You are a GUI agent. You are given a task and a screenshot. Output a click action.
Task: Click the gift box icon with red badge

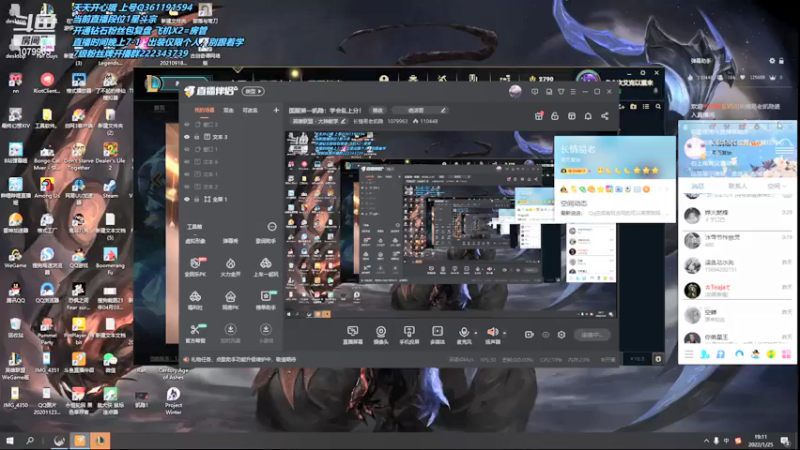click(x=539, y=116)
